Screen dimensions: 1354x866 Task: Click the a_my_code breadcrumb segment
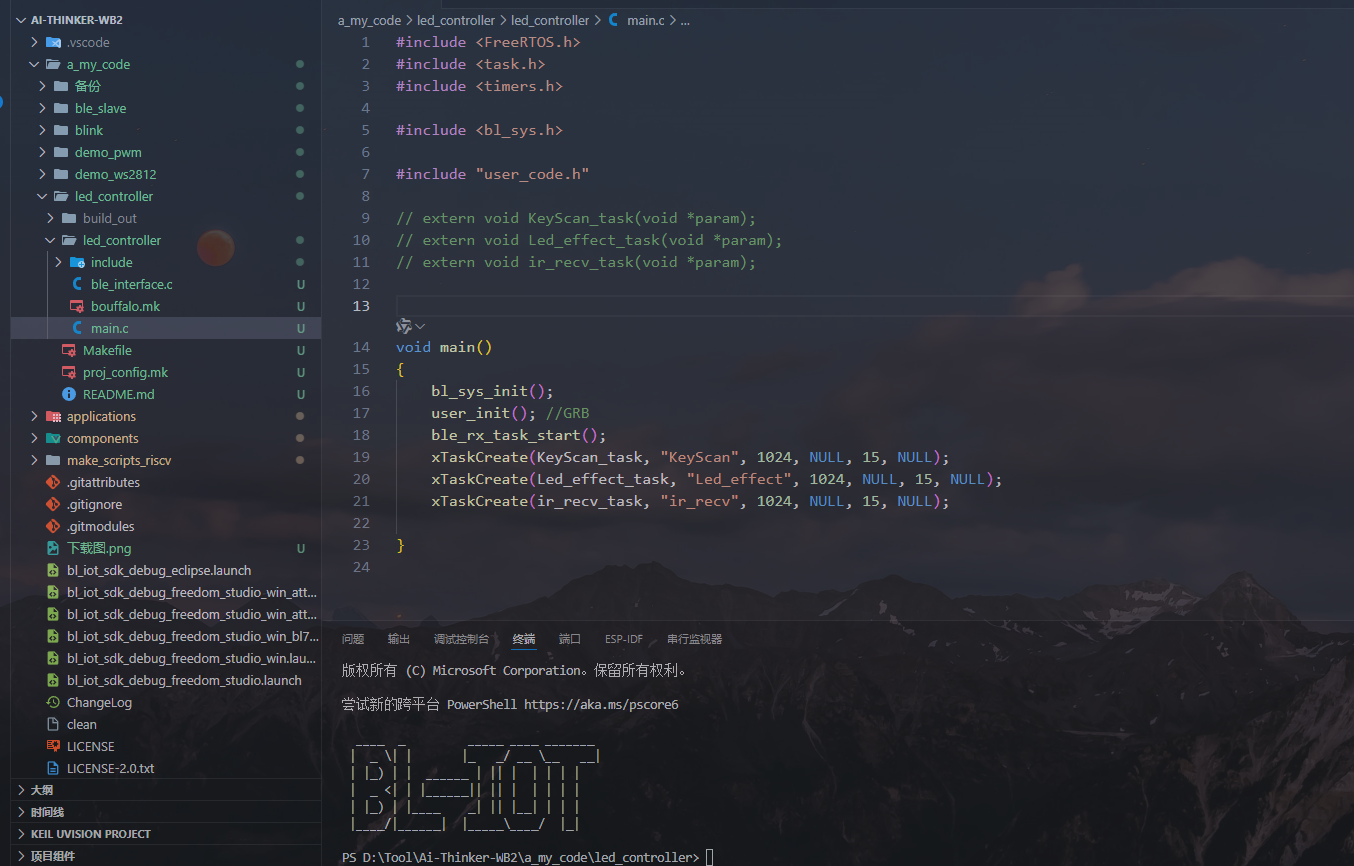pyautogui.click(x=369, y=20)
